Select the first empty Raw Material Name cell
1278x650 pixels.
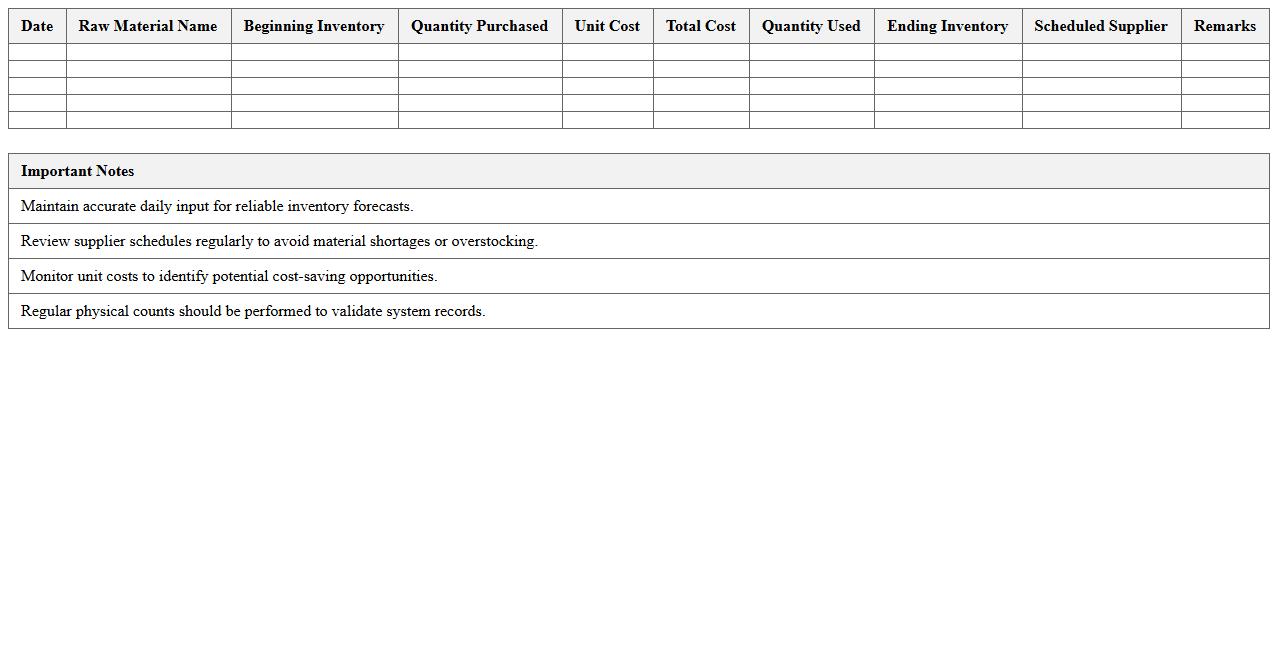click(147, 50)
